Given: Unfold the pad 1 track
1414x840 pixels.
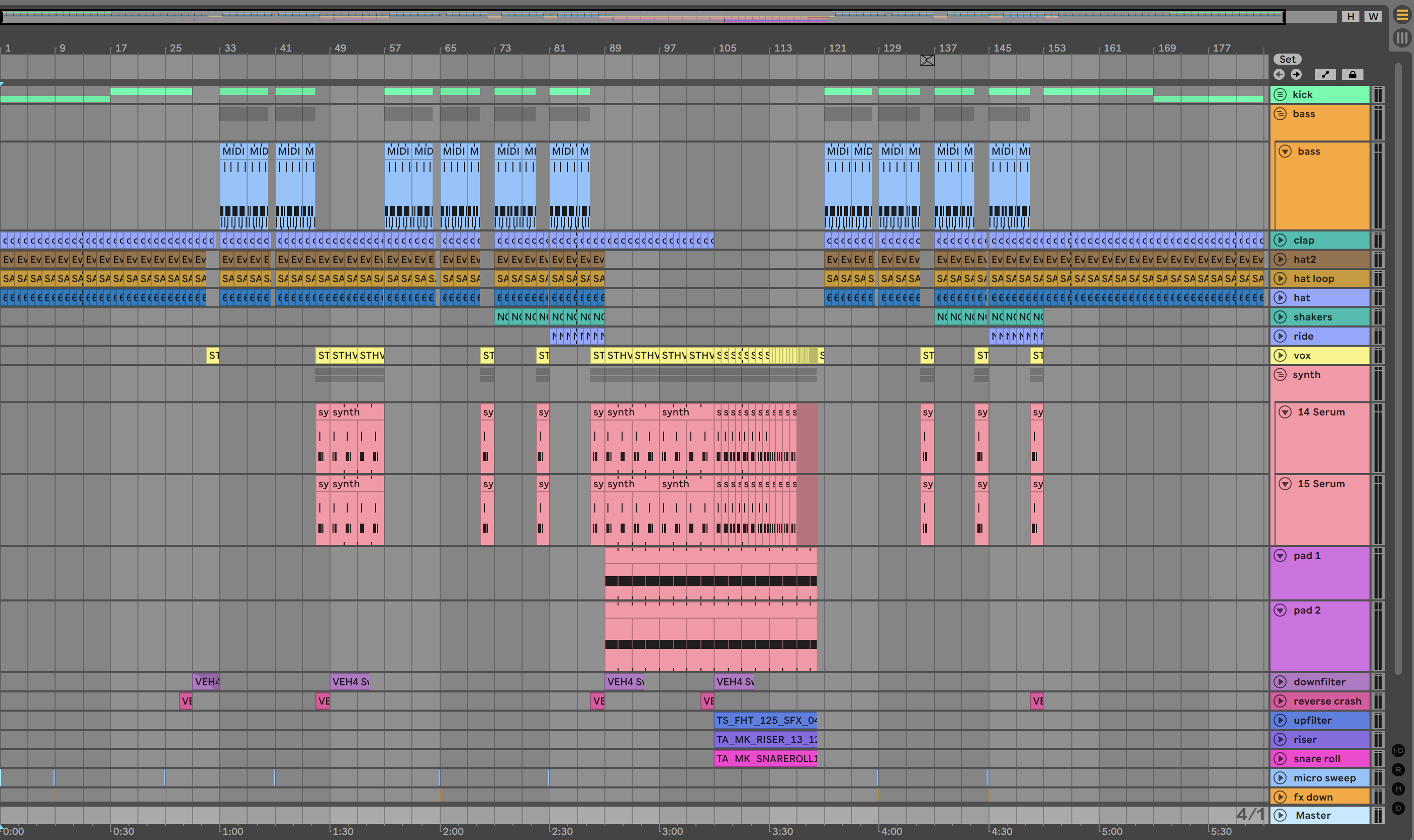Looking at the screenshot, I should coord(1280,556).
